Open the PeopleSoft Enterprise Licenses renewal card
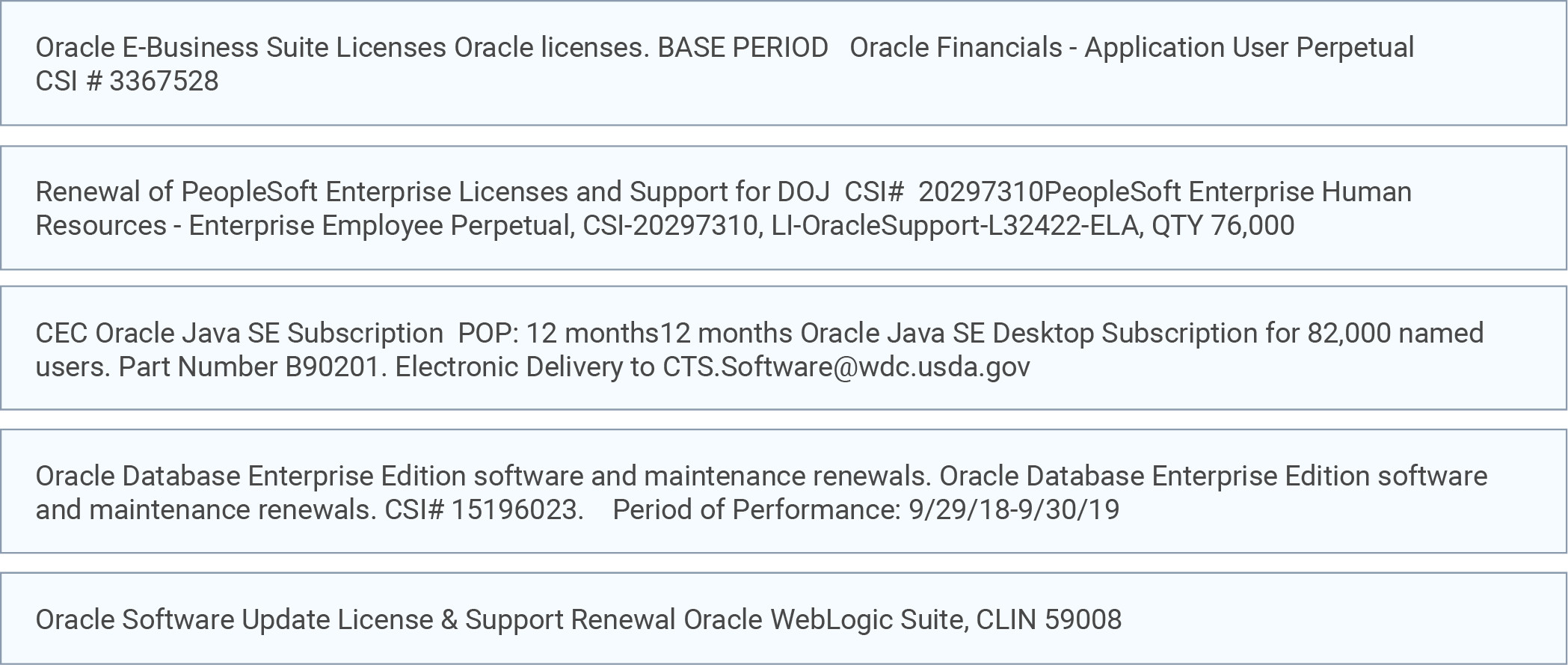Viewport: 1568px width, 665px height. 784,208
